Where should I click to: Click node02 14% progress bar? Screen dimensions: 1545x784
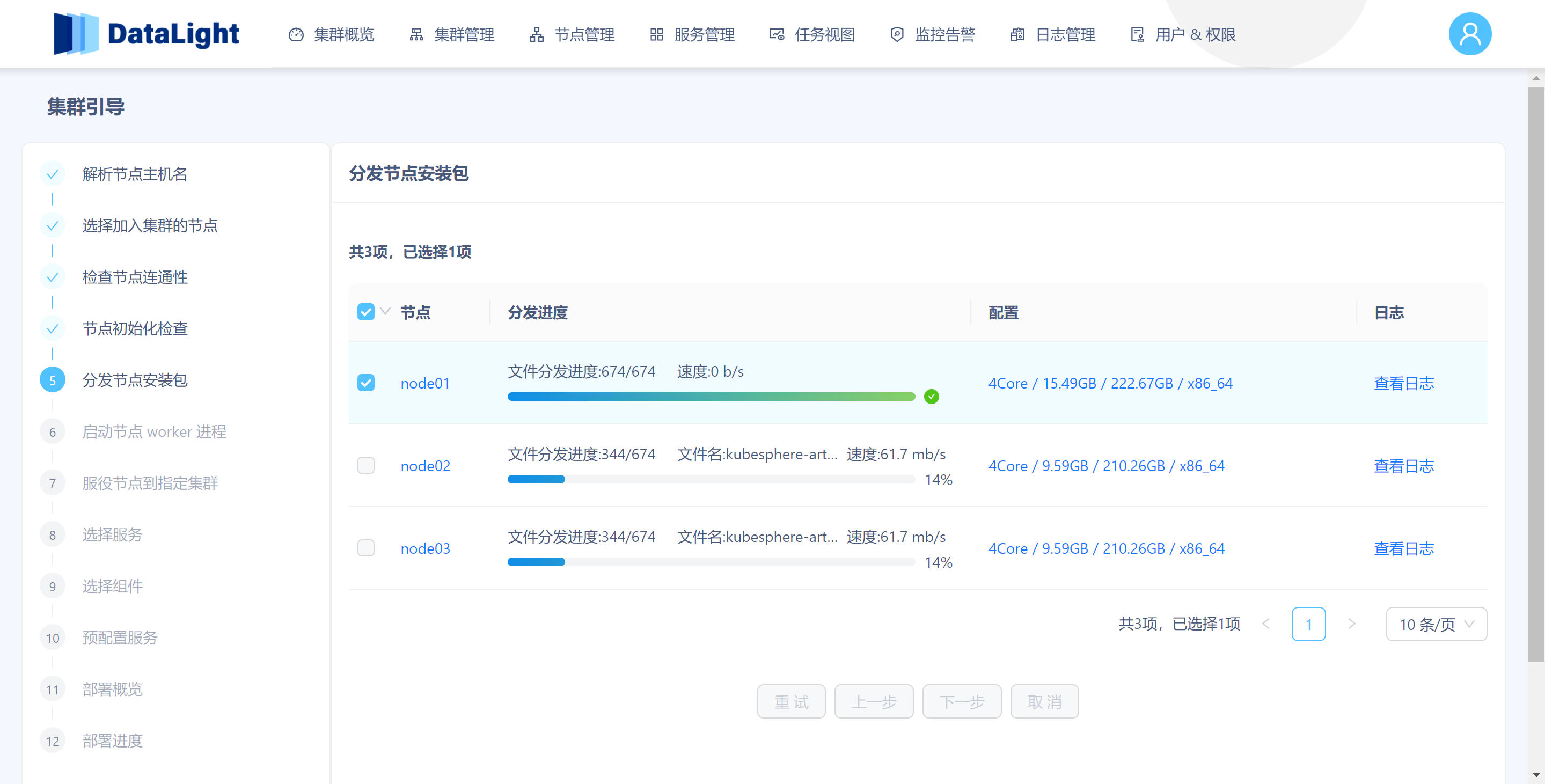[712, 479]
